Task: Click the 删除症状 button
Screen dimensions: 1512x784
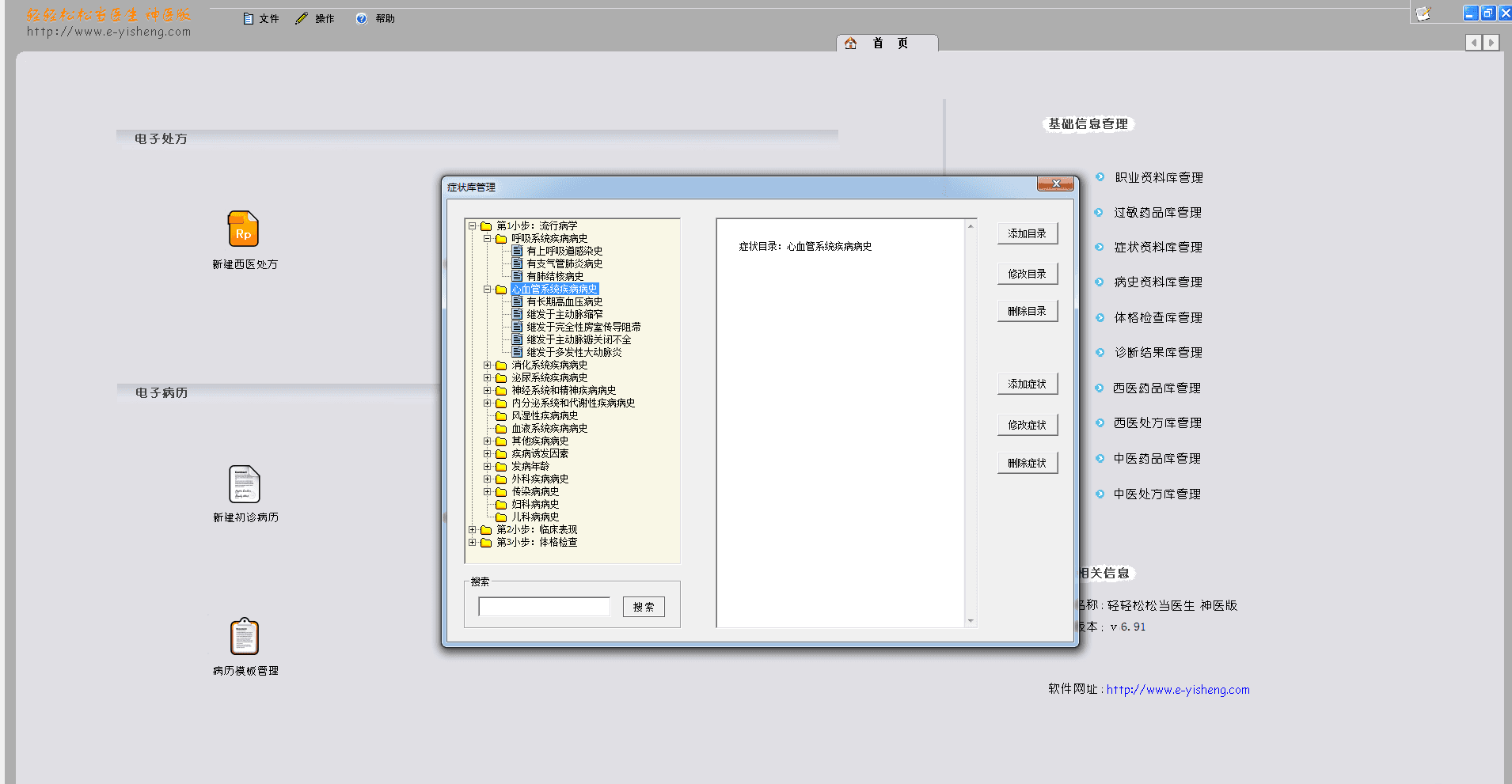Action: coord(1027,463)
